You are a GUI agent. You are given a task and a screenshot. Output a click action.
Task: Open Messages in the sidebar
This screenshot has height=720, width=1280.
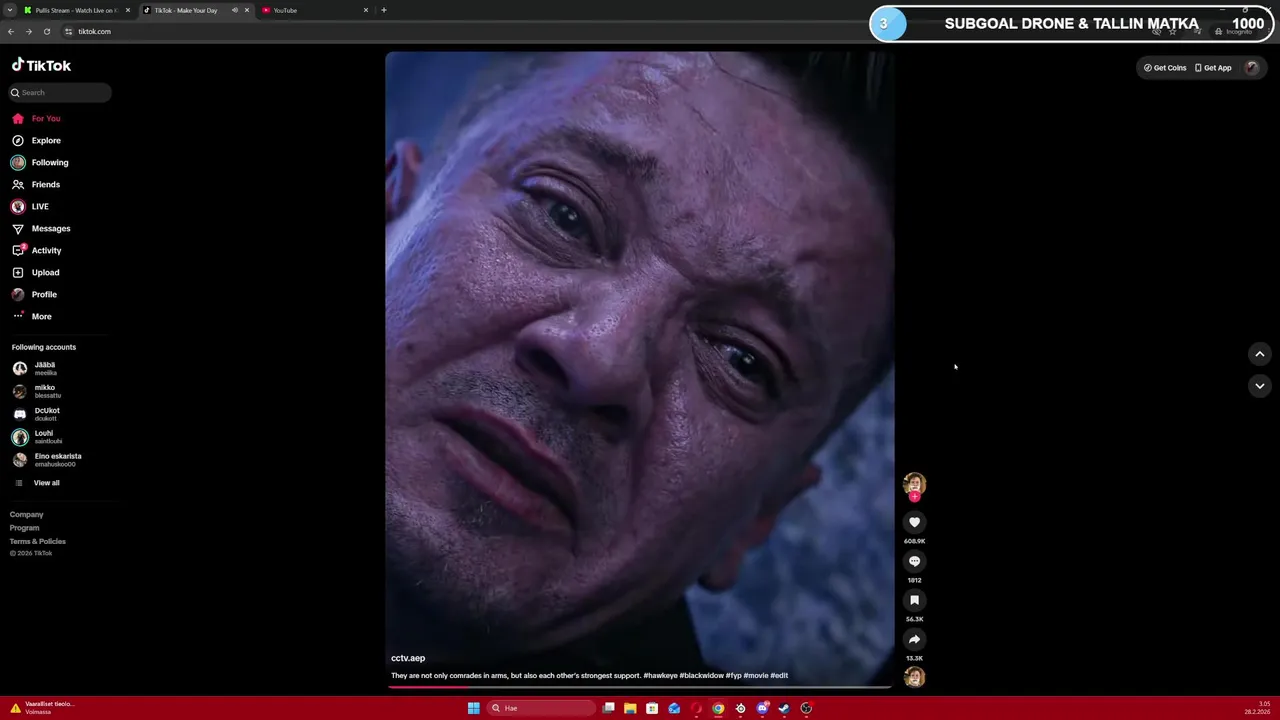pos(41,228)
